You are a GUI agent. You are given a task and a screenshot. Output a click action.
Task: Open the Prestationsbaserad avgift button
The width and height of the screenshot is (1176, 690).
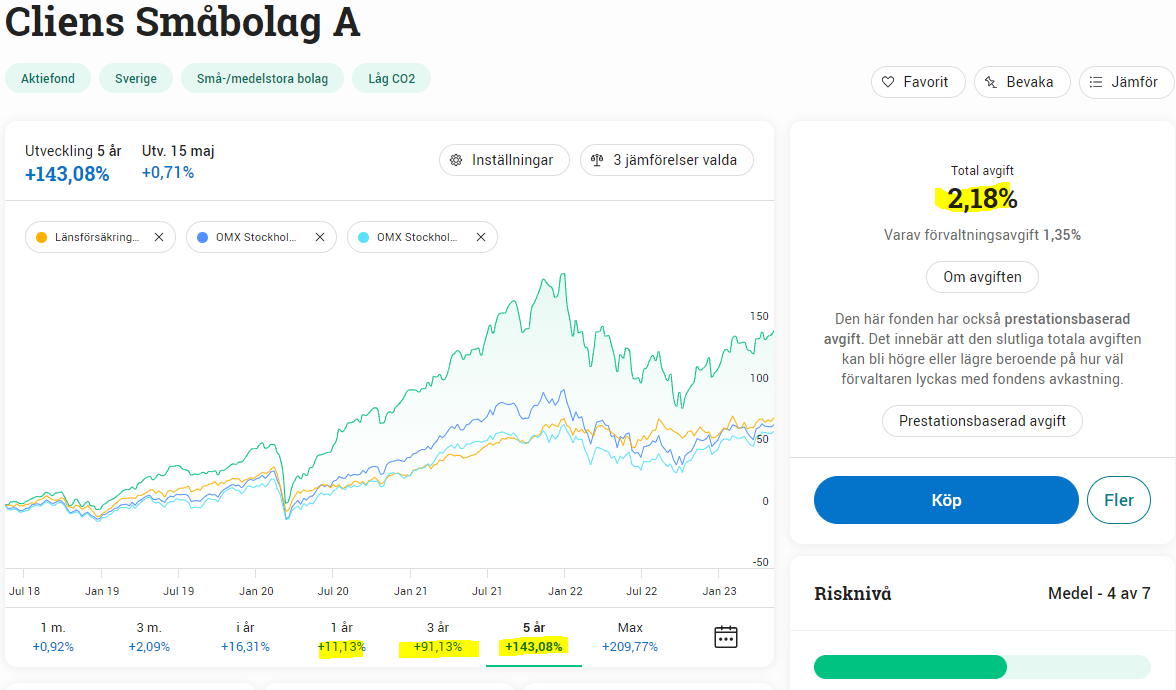click(x=982, y=421)
